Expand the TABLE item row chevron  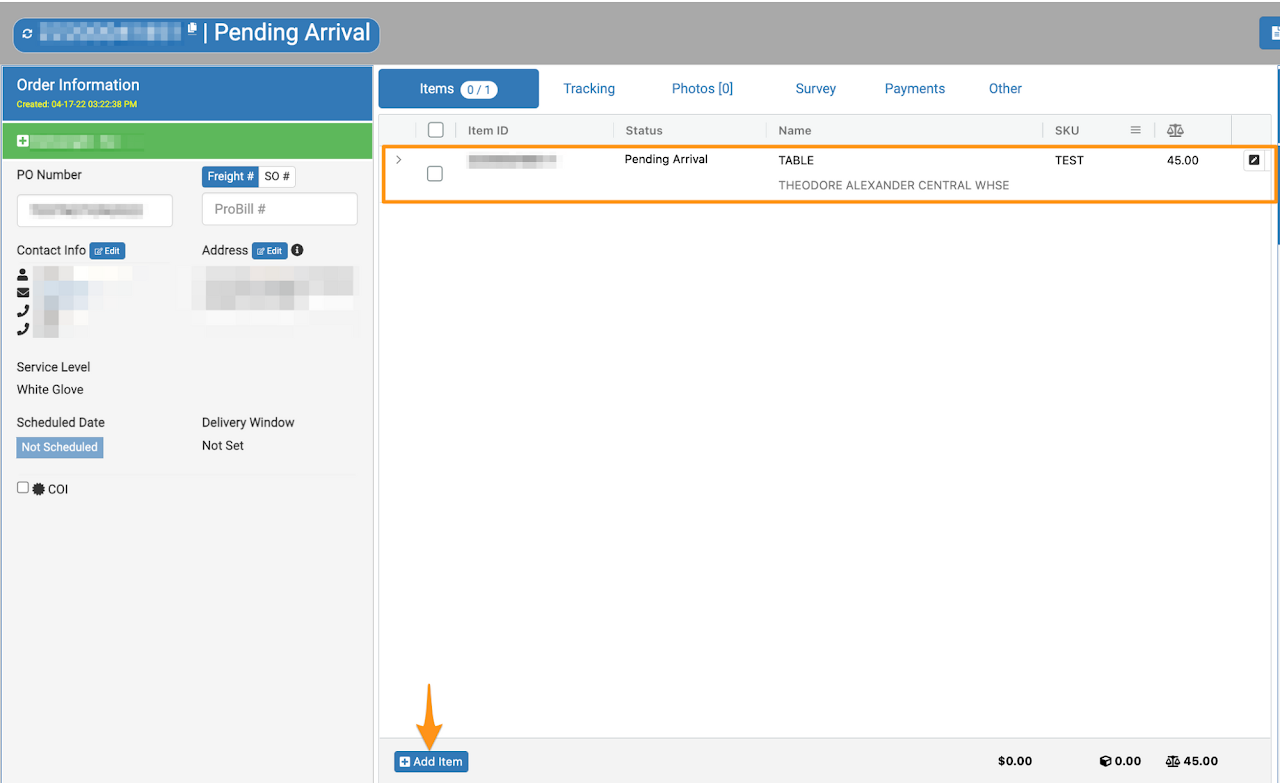(399, 160)
